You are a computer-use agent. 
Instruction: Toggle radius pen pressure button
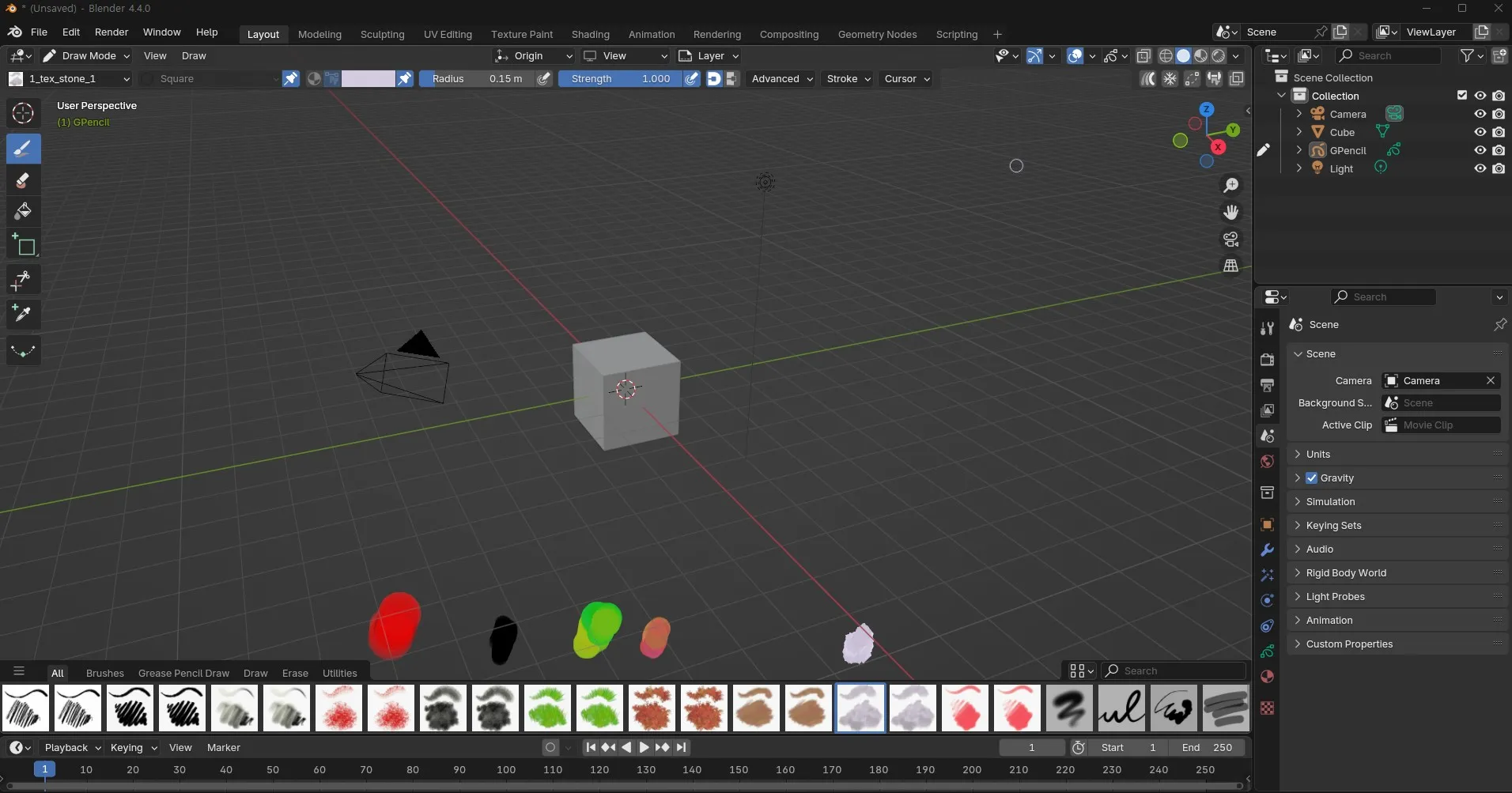point(543,78)
